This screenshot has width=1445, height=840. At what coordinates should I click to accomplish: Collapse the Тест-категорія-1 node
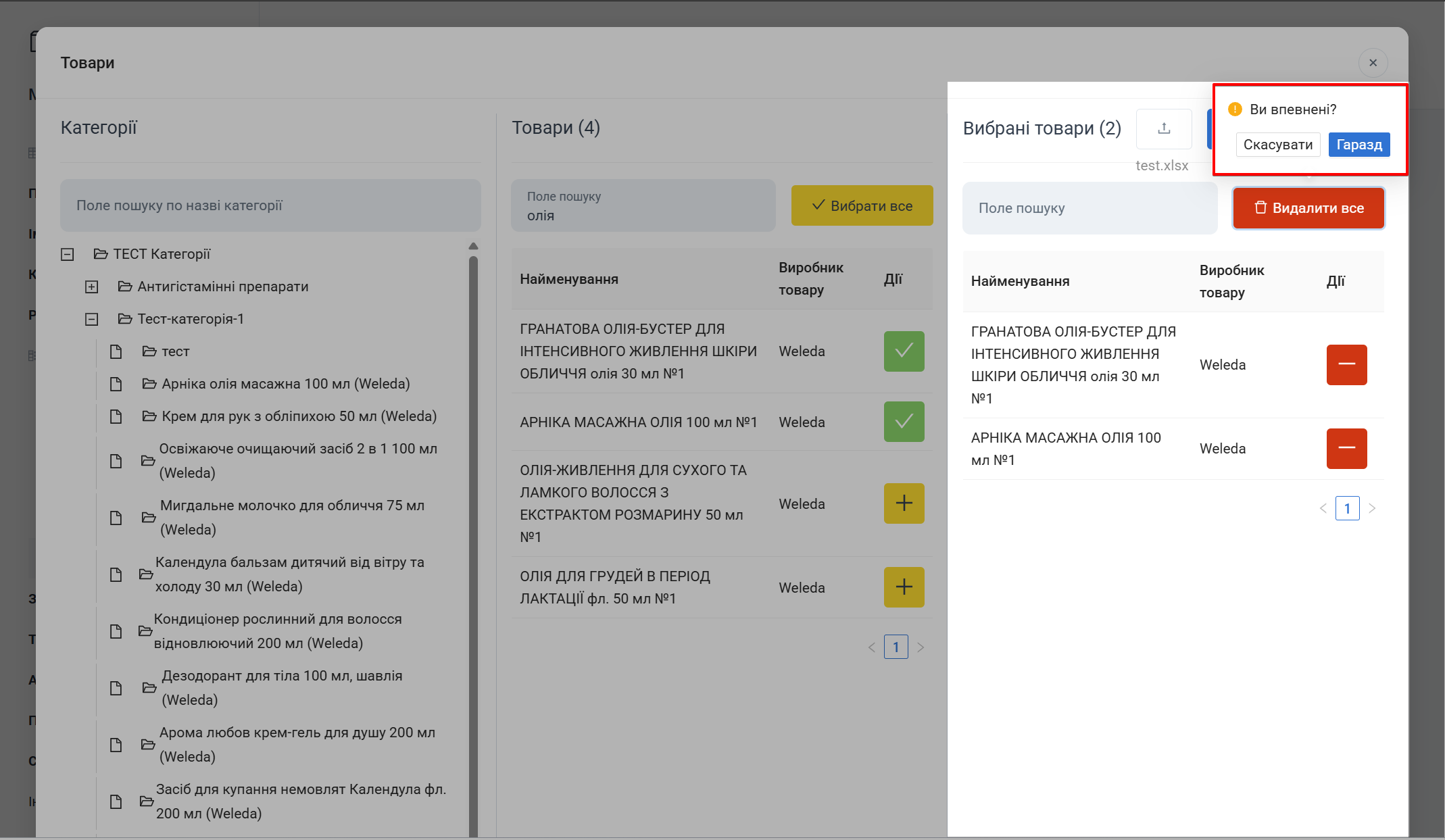click(x=92, y=320)
